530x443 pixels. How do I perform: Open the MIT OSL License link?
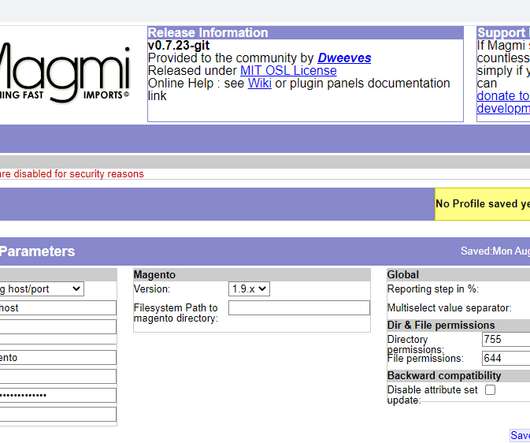pos(288,71)
